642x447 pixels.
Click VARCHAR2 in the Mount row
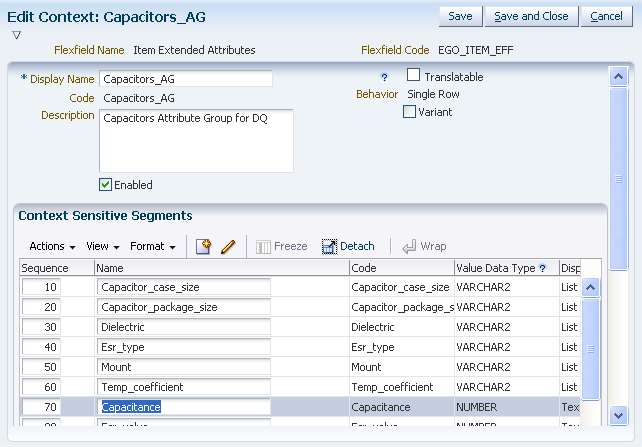483,367
